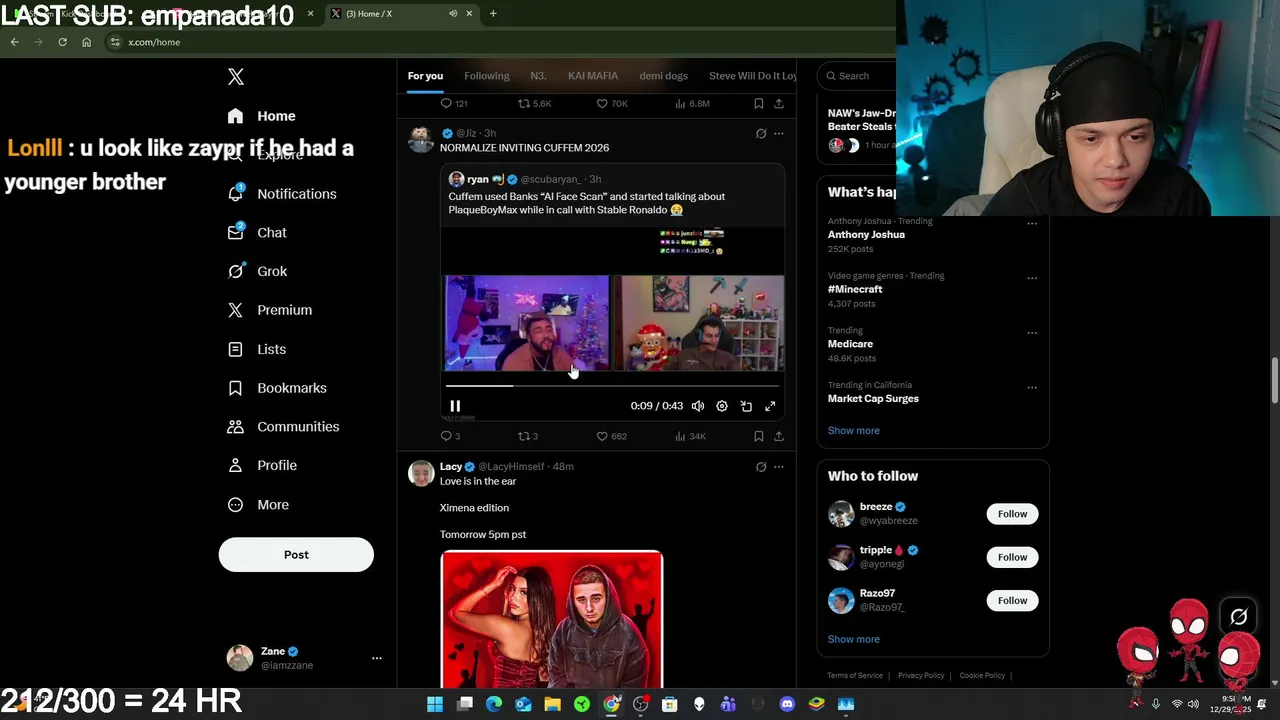Screen dimensions: 1280x720
Task: Switch to the Following tab
Action: (487, 76)
